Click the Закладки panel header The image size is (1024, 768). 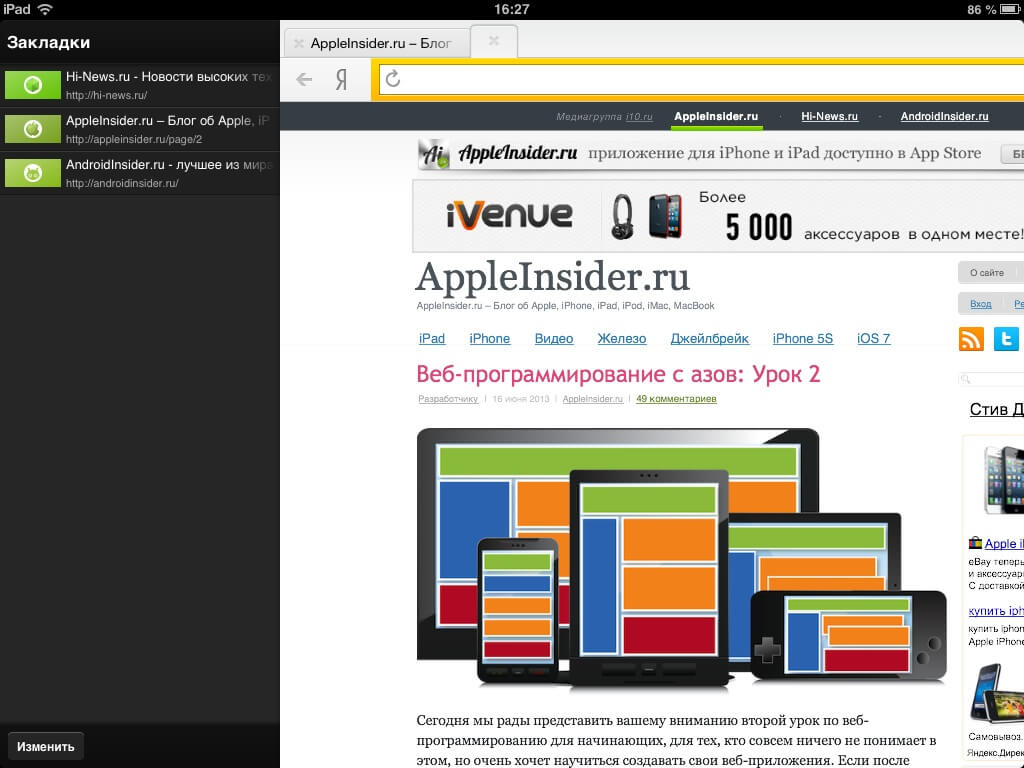(x=48, y=42)
